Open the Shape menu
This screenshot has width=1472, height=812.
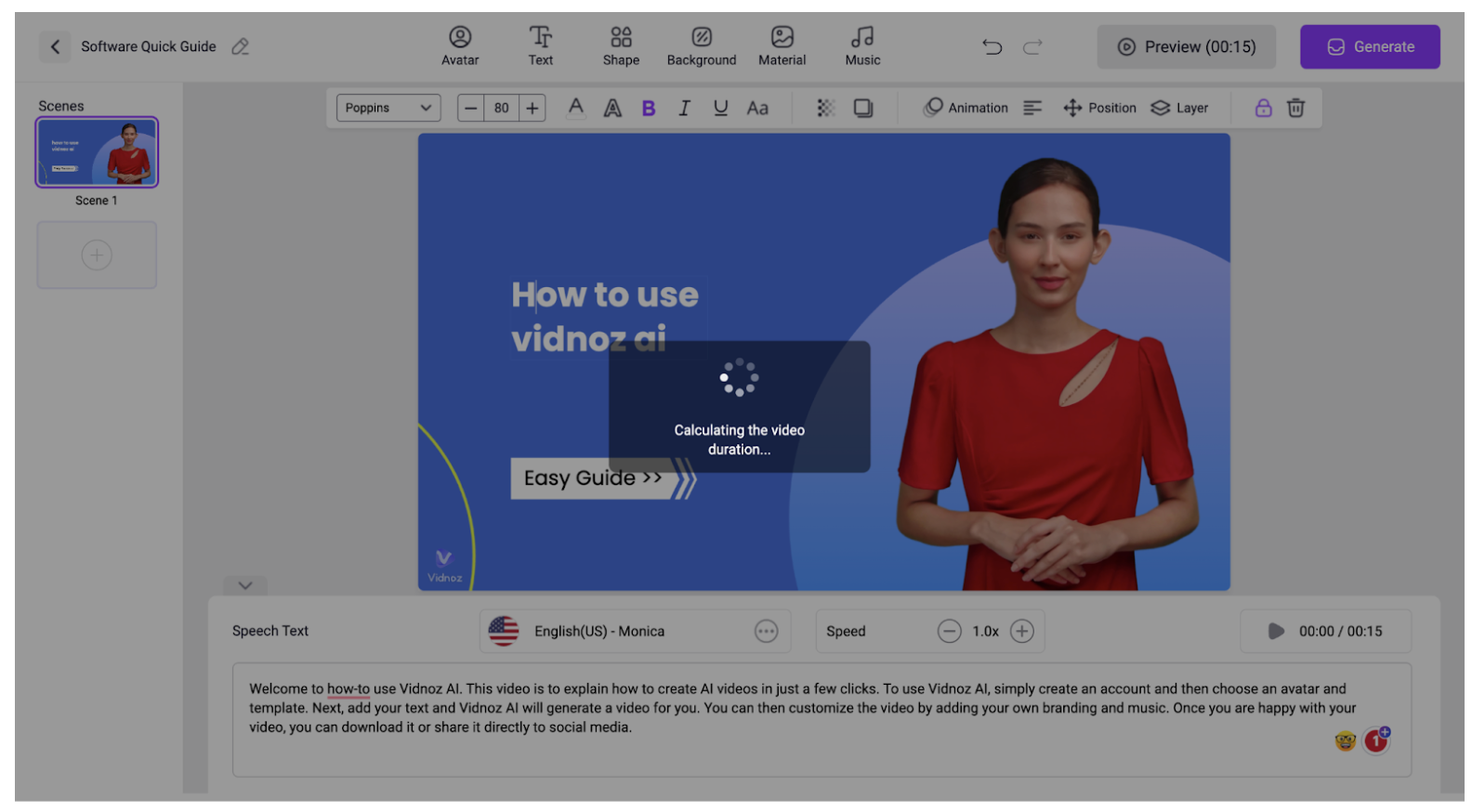[621, 46]
